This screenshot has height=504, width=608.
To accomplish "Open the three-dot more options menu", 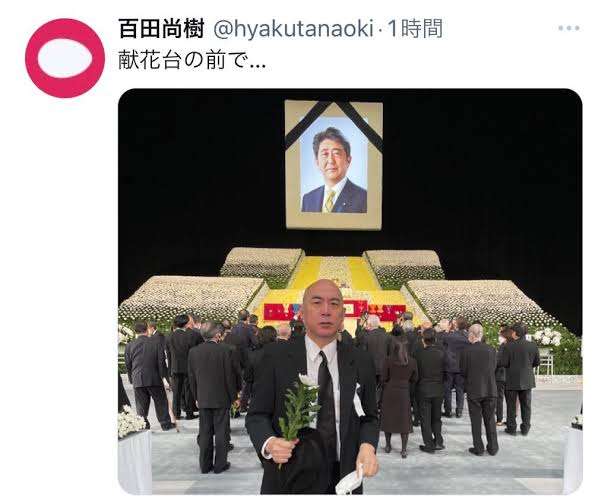I will [x=569, y=28].
